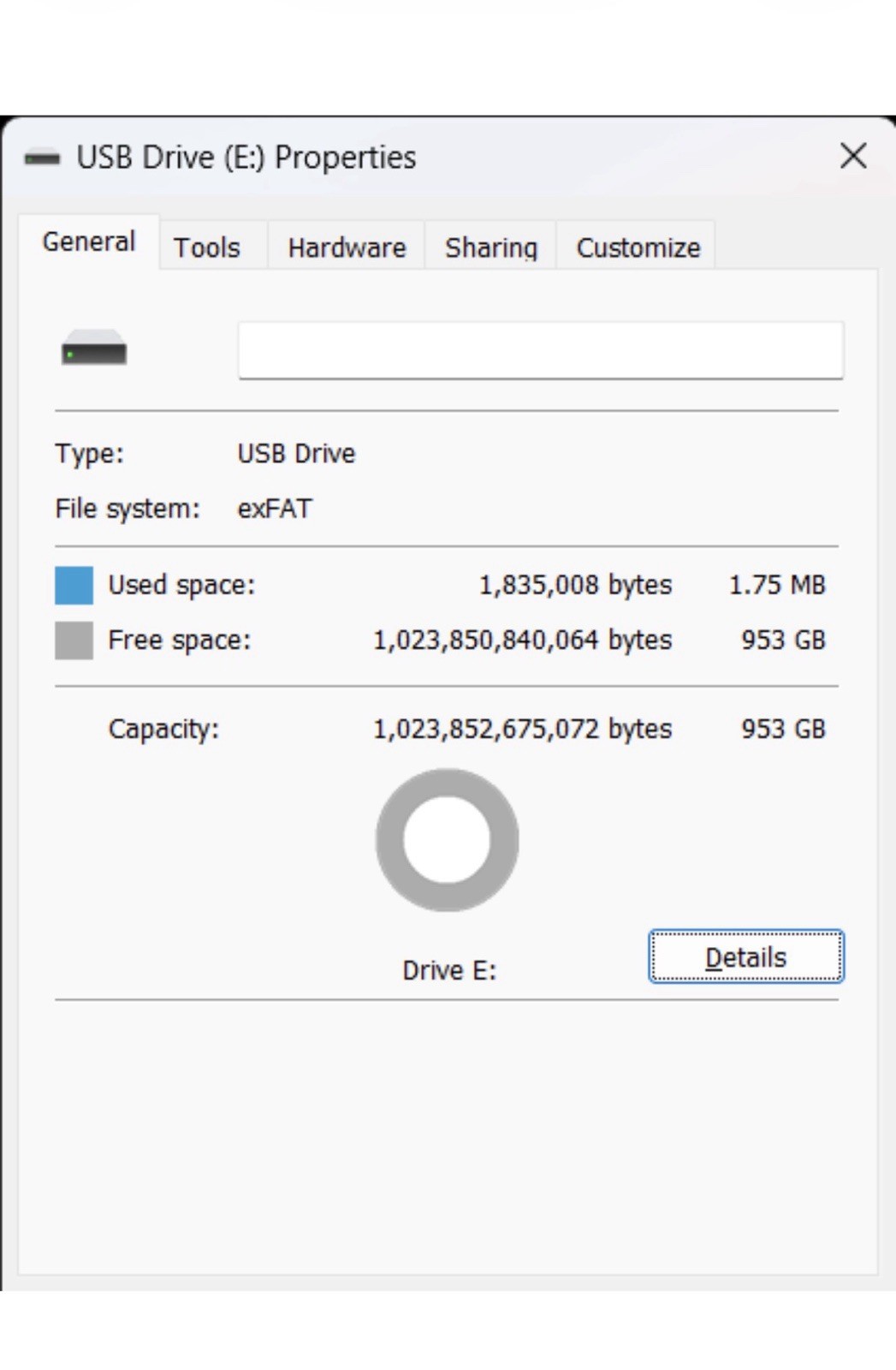Viewport: 896px width, 1370px height.
Task: Click the 1.75 MB used space value
Action: coord(777,585)
